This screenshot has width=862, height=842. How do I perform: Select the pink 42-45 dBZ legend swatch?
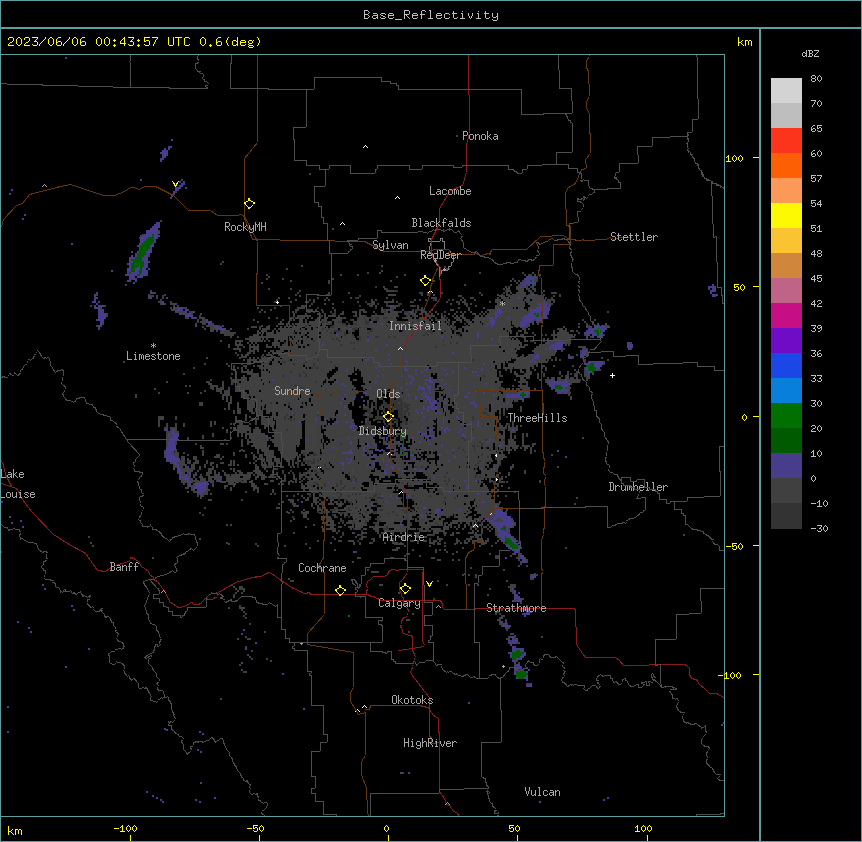(786, 291)
